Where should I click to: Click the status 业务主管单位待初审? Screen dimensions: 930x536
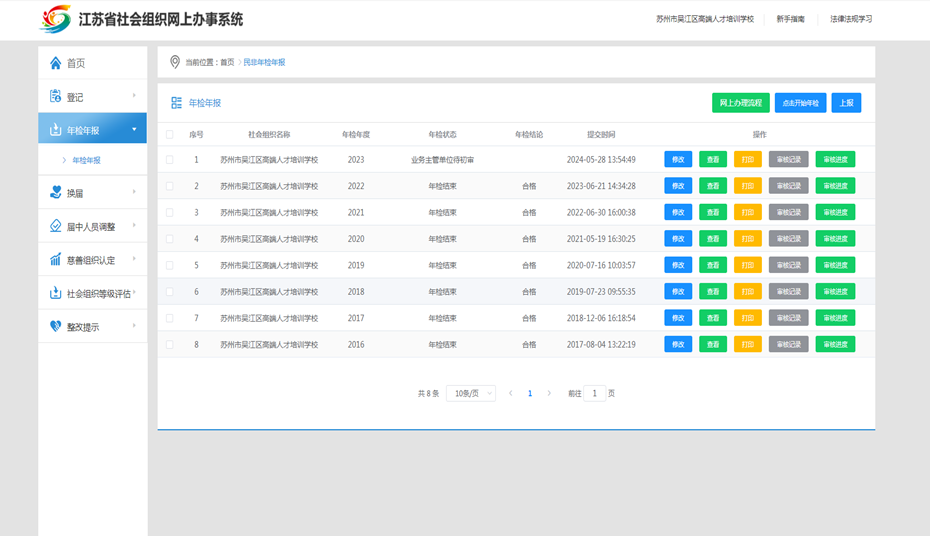click(x=442, y=160)
